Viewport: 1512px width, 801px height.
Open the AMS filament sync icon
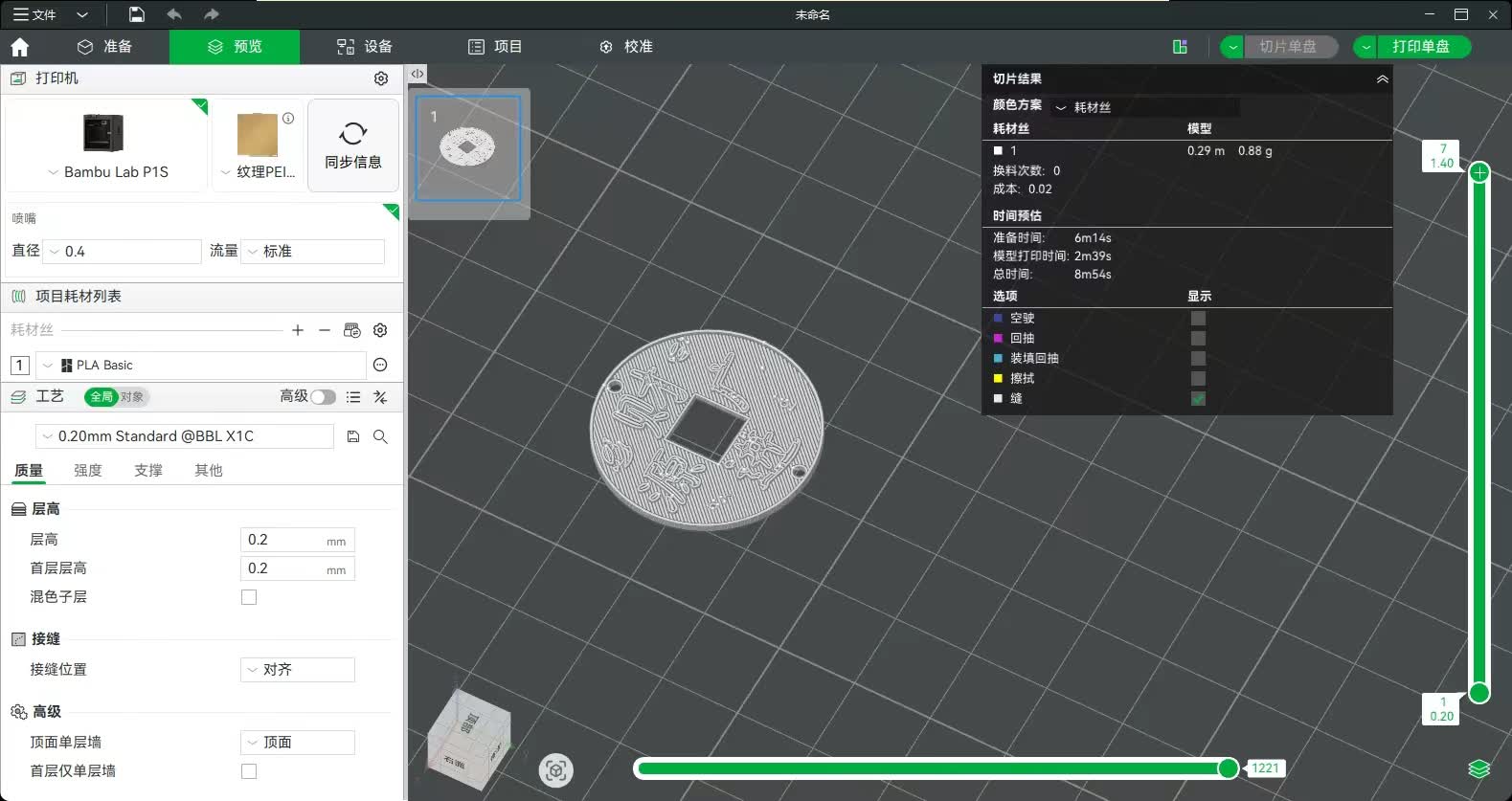352,330
